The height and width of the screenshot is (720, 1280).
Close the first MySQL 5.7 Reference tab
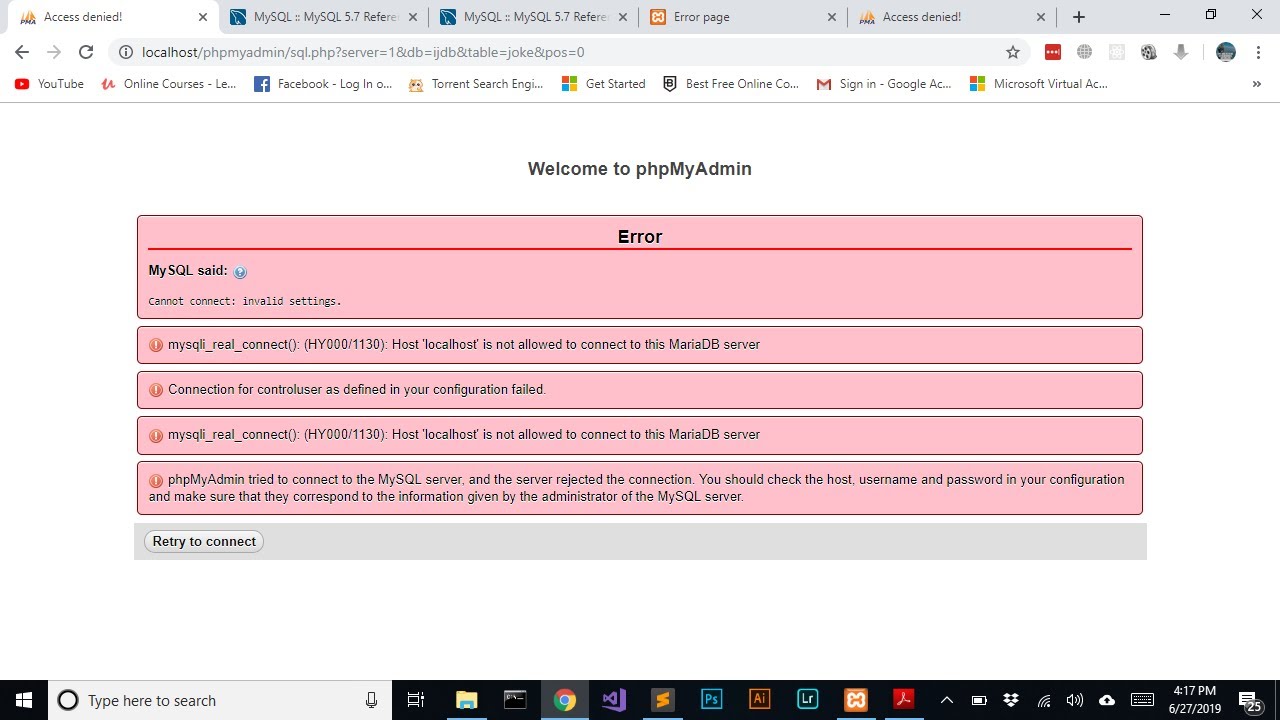click(x=413, y=17)
